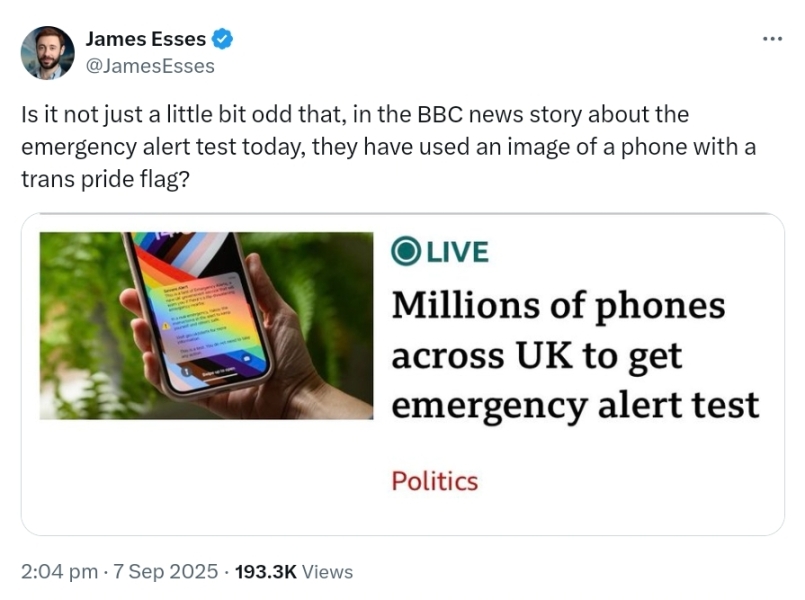
Task: Click the 2:04 pm timestamp
Action: 59,572
